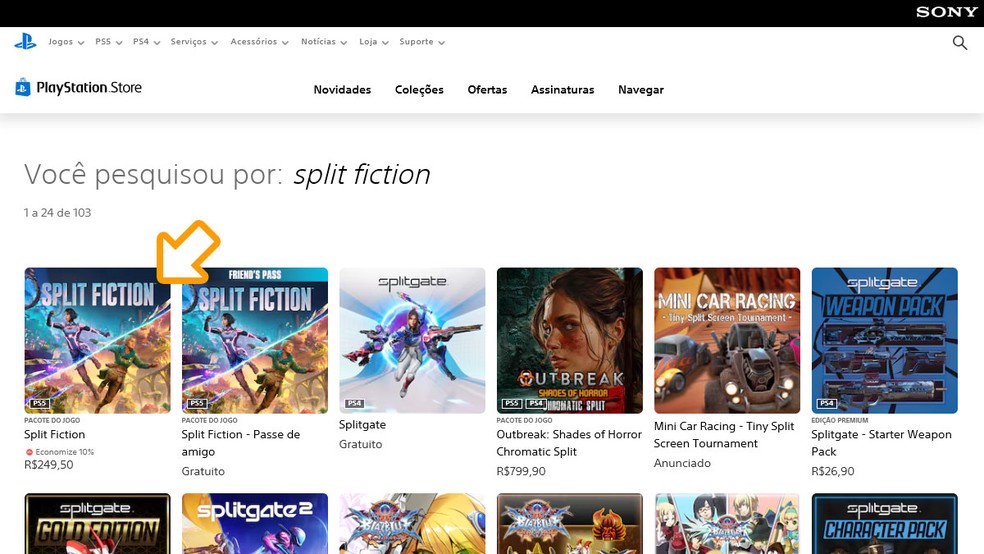Open the Splitgate Weapon Pack cover
The width and height of the screenshot is (984, 554).
pyautogui.click(x=885, y=341)
